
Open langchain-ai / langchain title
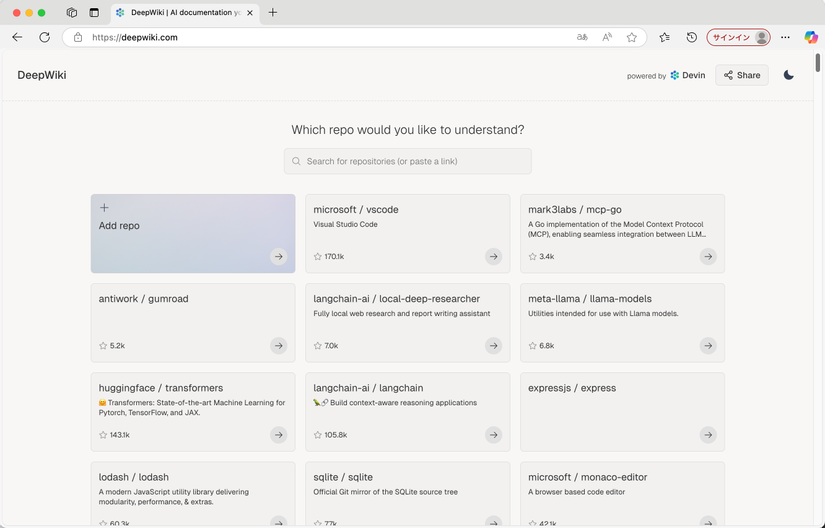pyautogui.click(x=368, y=388)
